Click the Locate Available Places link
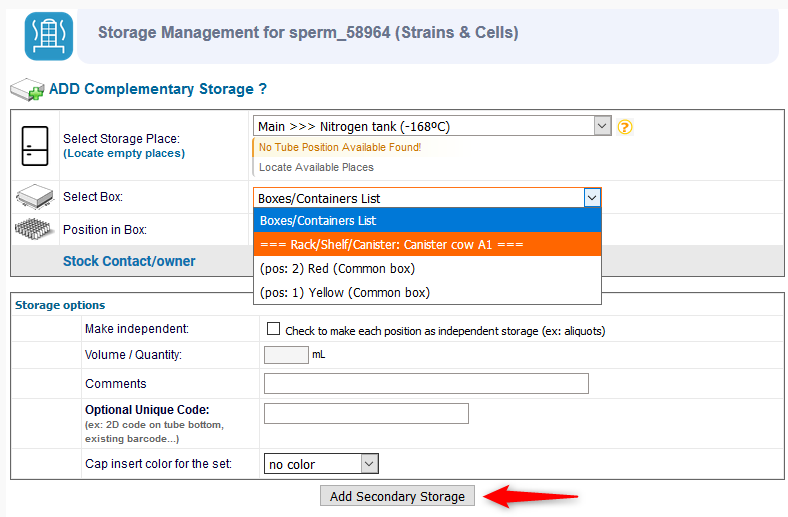 316,167
